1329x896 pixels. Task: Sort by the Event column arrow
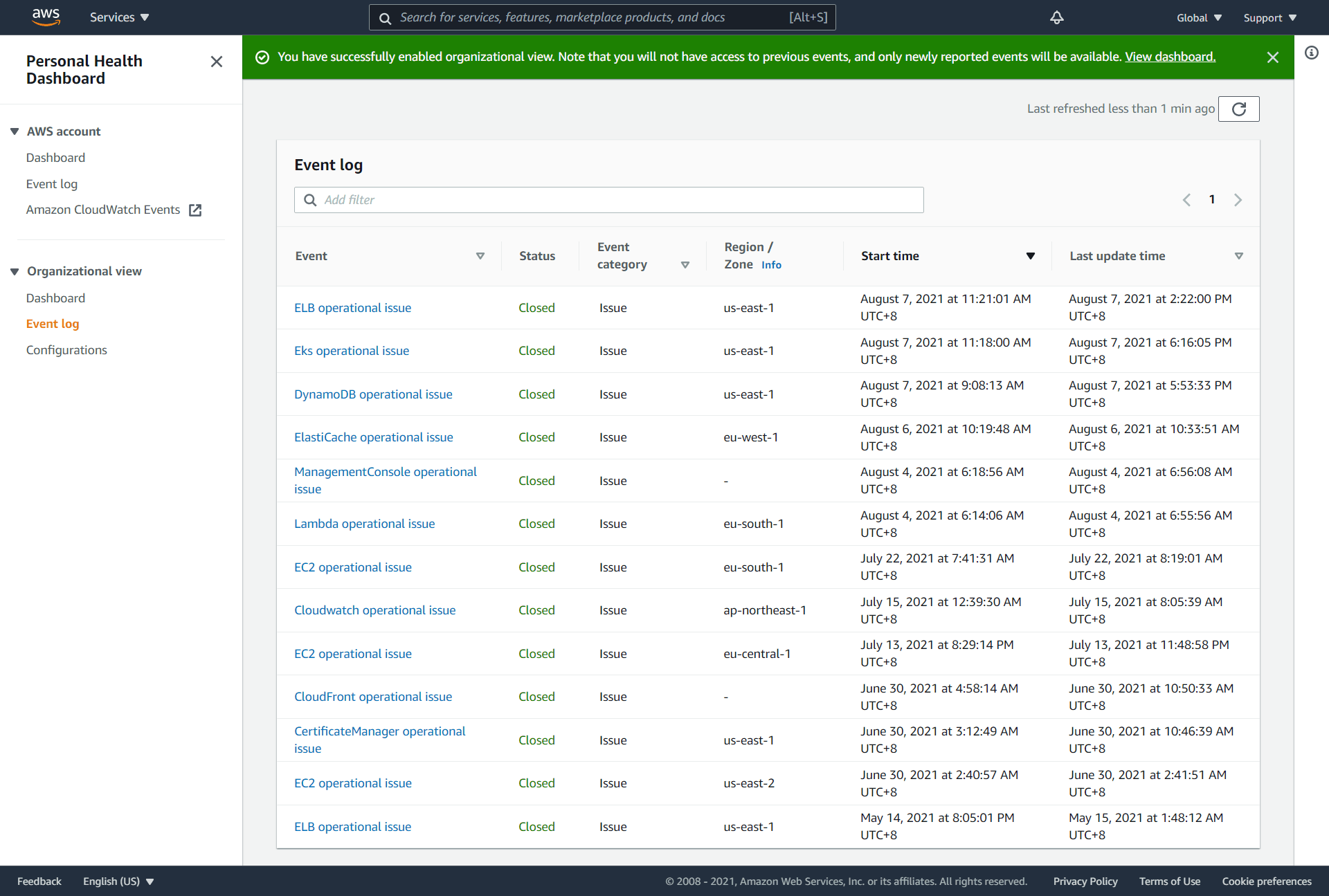[480, 256]
